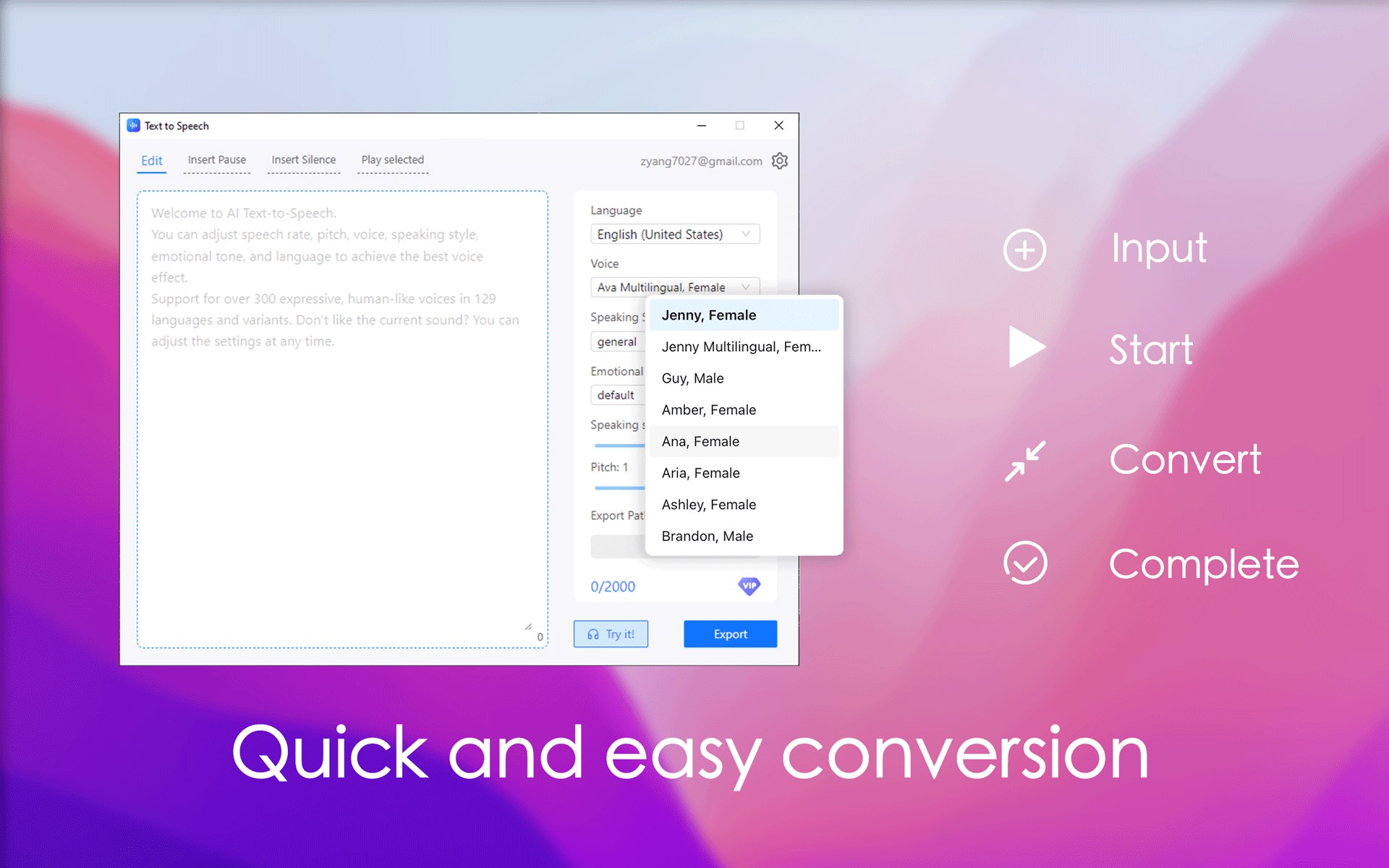
Task: Click Insert Pause in the toolbar
Action: [x=216, y=160]
